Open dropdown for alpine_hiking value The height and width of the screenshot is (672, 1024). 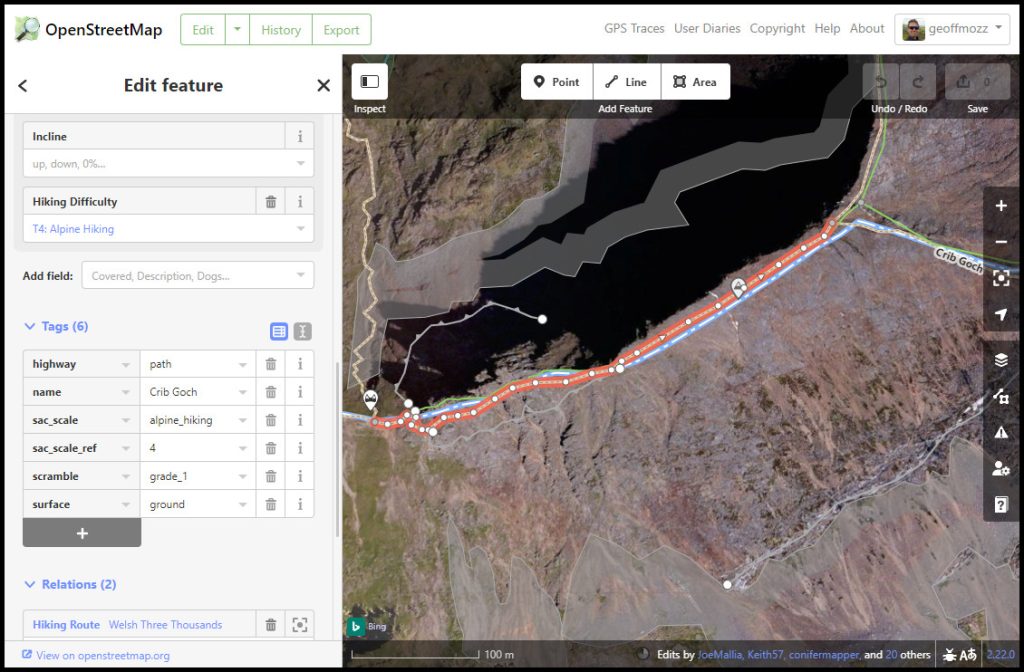242,421
